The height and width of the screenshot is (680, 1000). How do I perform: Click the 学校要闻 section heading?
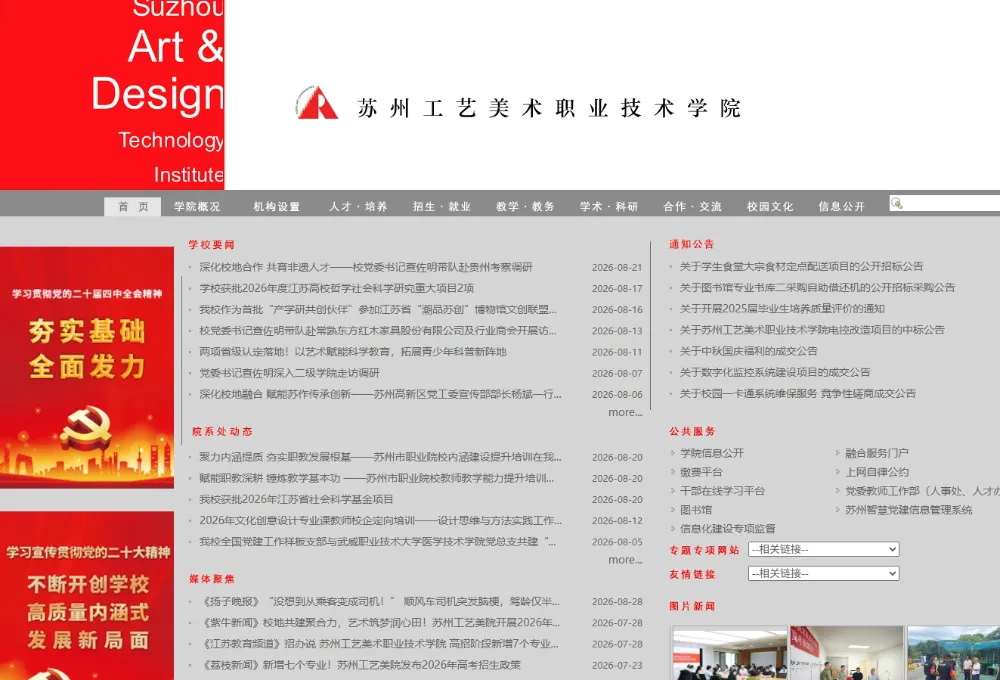click(212, 245)
